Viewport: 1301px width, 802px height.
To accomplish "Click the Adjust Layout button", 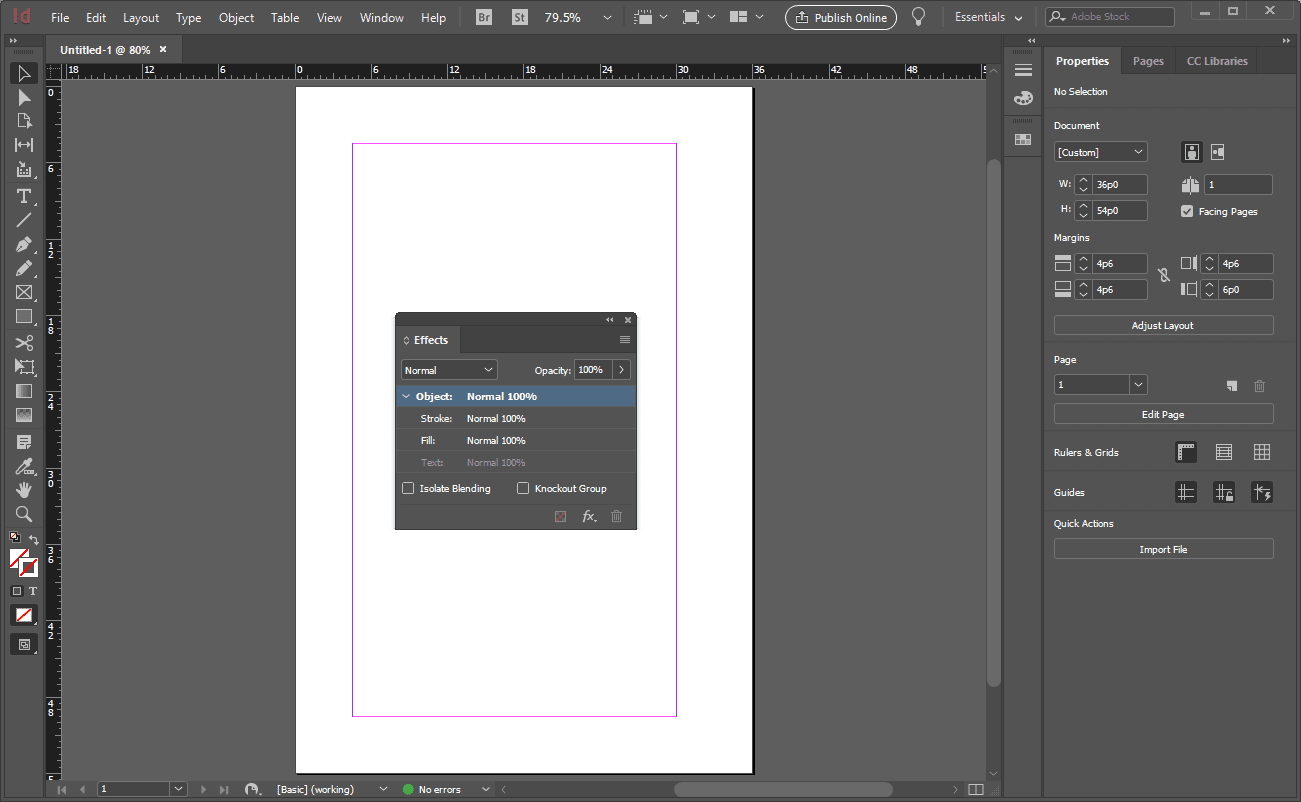I will click(1162, 325).
